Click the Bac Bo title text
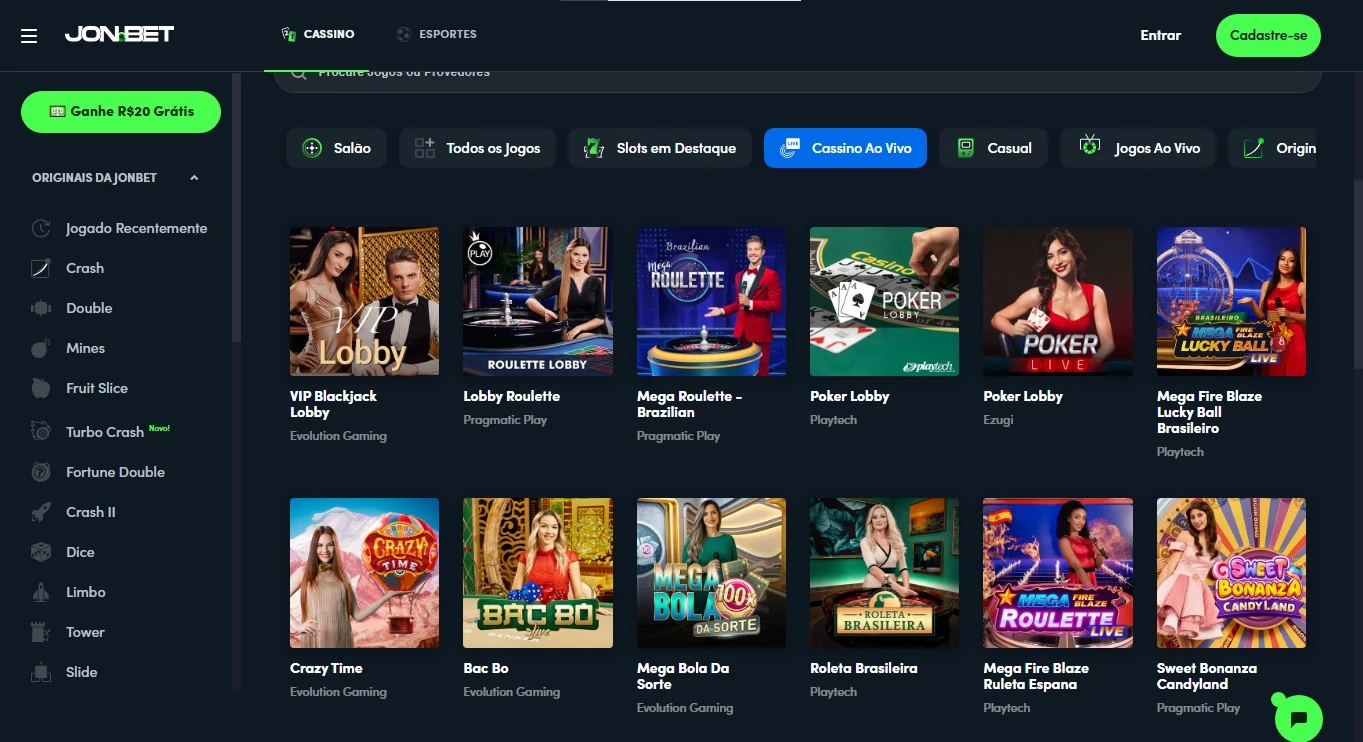This screenshot has height=742, width=1363. (486, 668)
